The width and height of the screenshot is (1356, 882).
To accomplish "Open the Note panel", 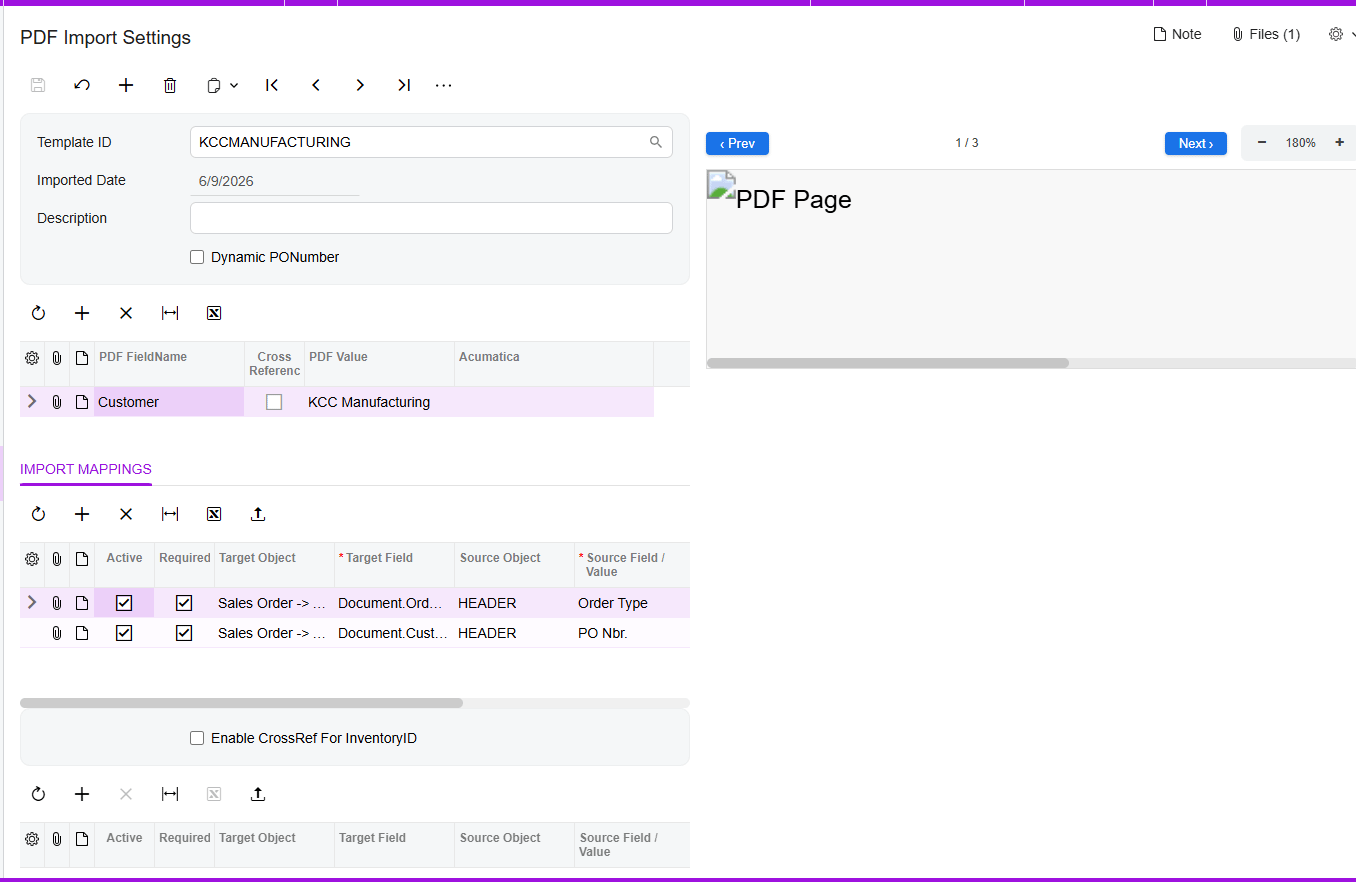I will [x=1177, y=34].
